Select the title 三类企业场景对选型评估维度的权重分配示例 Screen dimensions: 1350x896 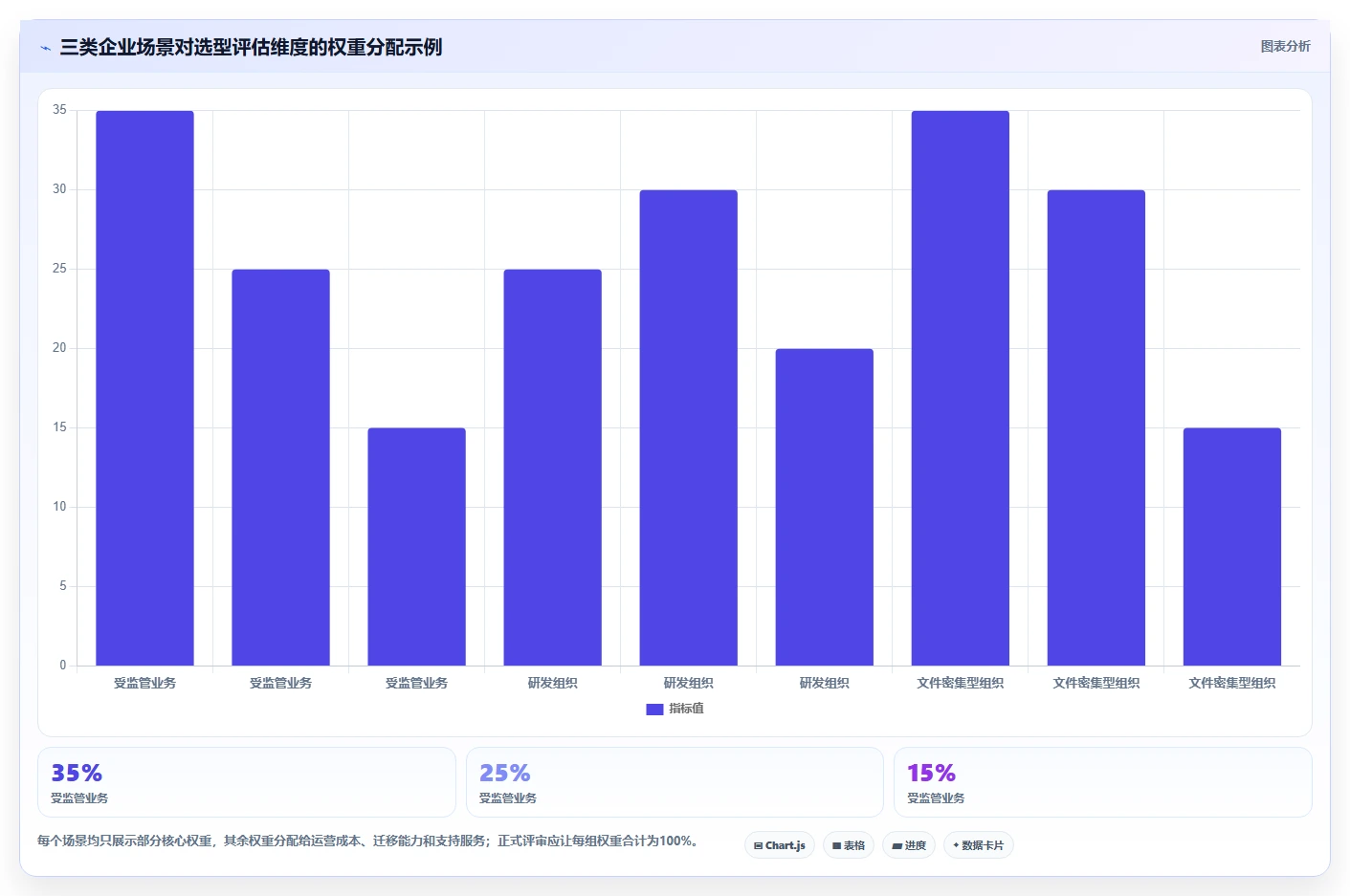tap(251, 47)
